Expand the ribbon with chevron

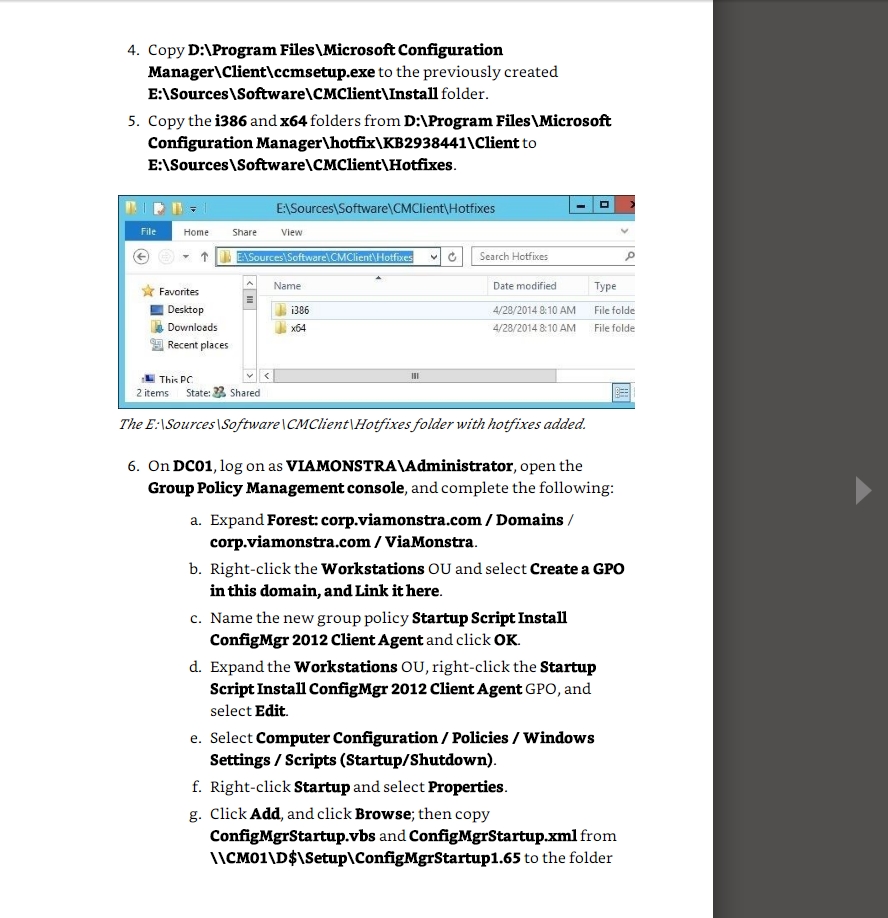625,232
